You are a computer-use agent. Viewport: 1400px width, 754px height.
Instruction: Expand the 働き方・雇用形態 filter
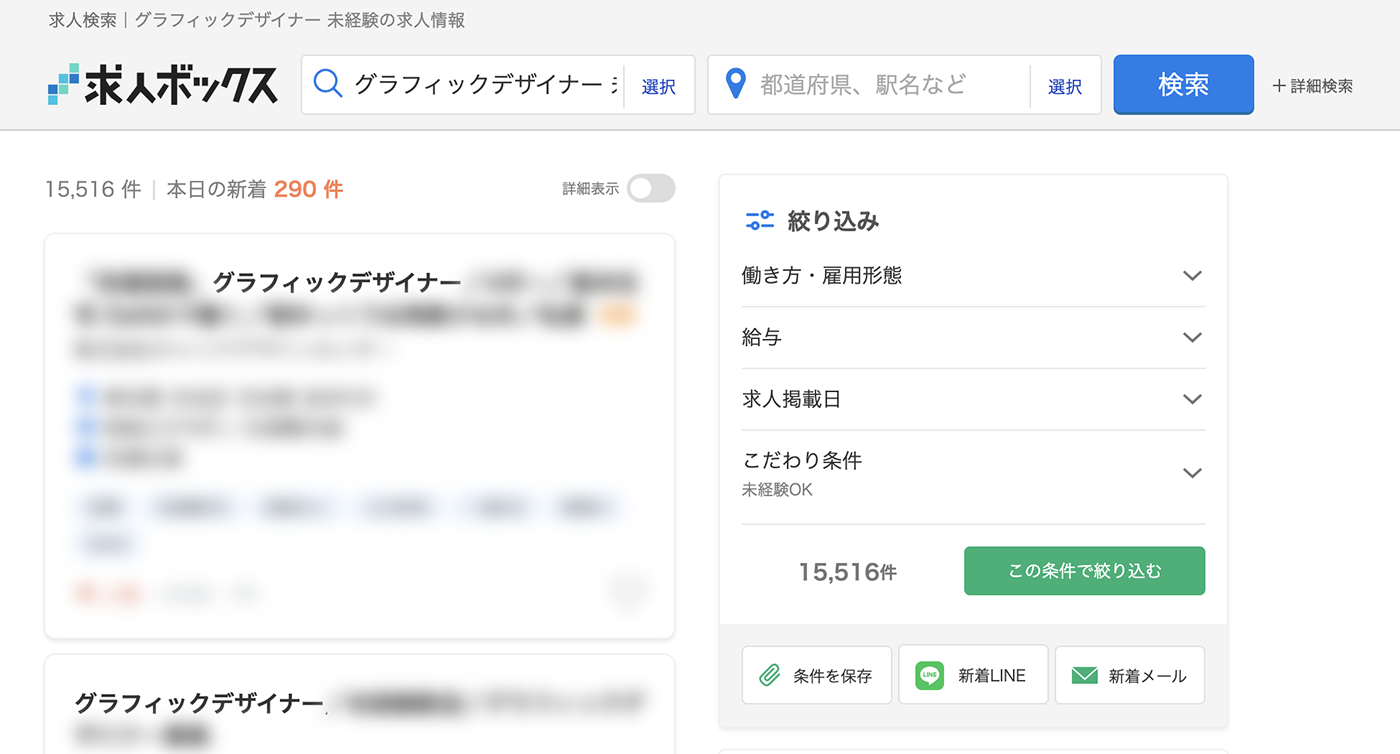[x=973, y=276]
